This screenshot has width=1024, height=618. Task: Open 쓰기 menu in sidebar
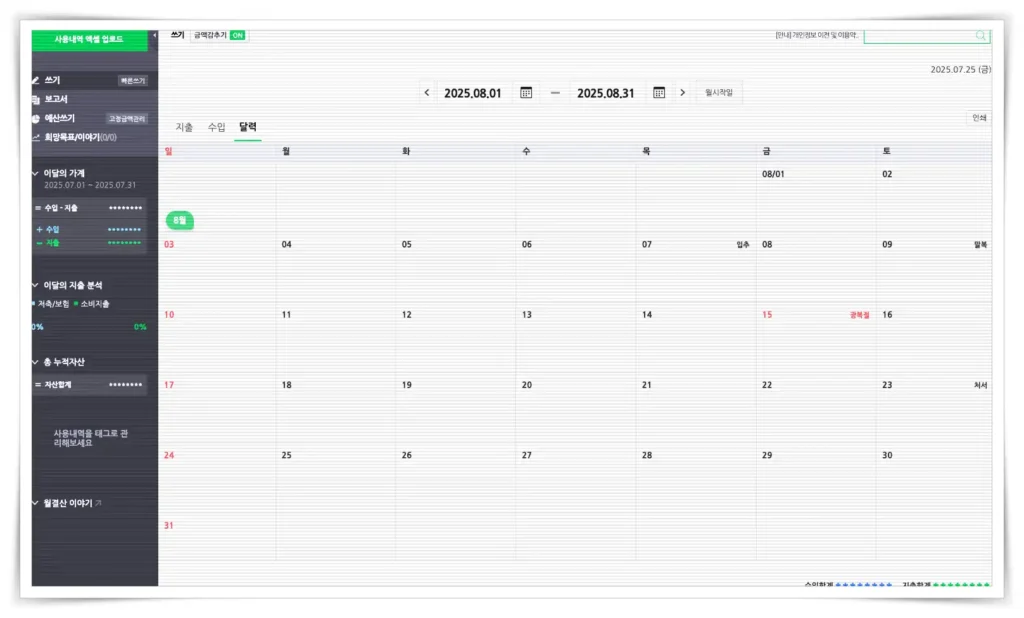[x=52, y=80]
